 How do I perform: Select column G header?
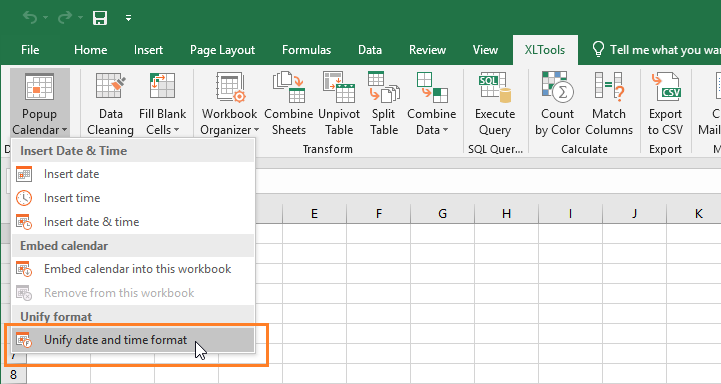[442, 214]
